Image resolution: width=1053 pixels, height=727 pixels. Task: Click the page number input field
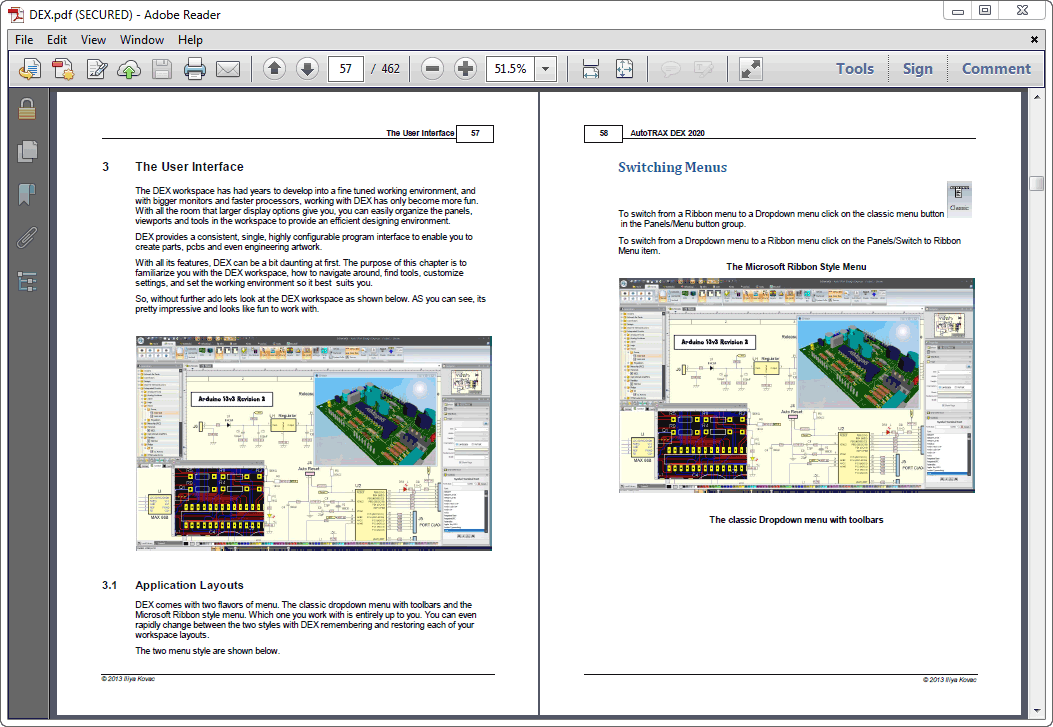(x=345, y=69)
